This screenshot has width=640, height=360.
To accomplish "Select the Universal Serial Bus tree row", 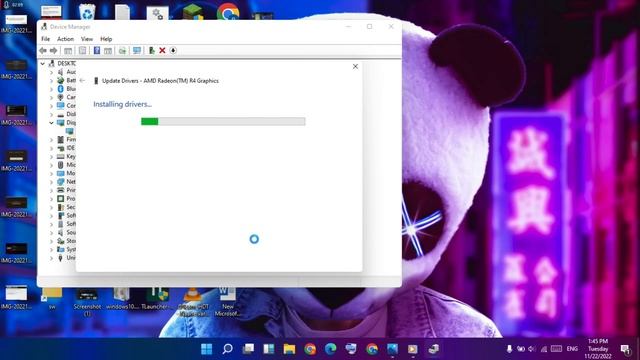I will (x=66, y=258).
